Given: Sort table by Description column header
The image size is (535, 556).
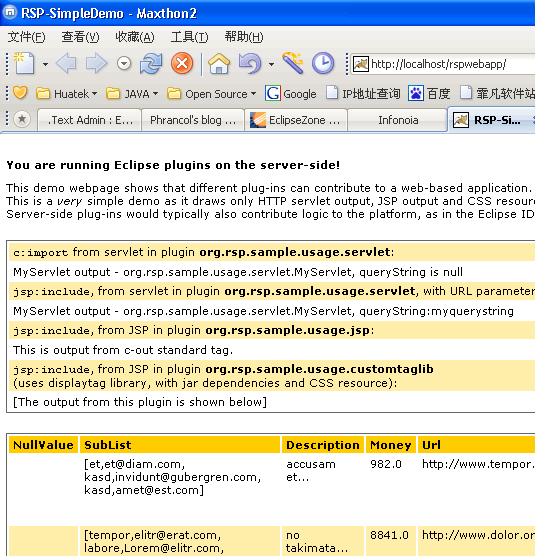Looking at the screenshot, I should pyautogui.click(x=323, y=445).
